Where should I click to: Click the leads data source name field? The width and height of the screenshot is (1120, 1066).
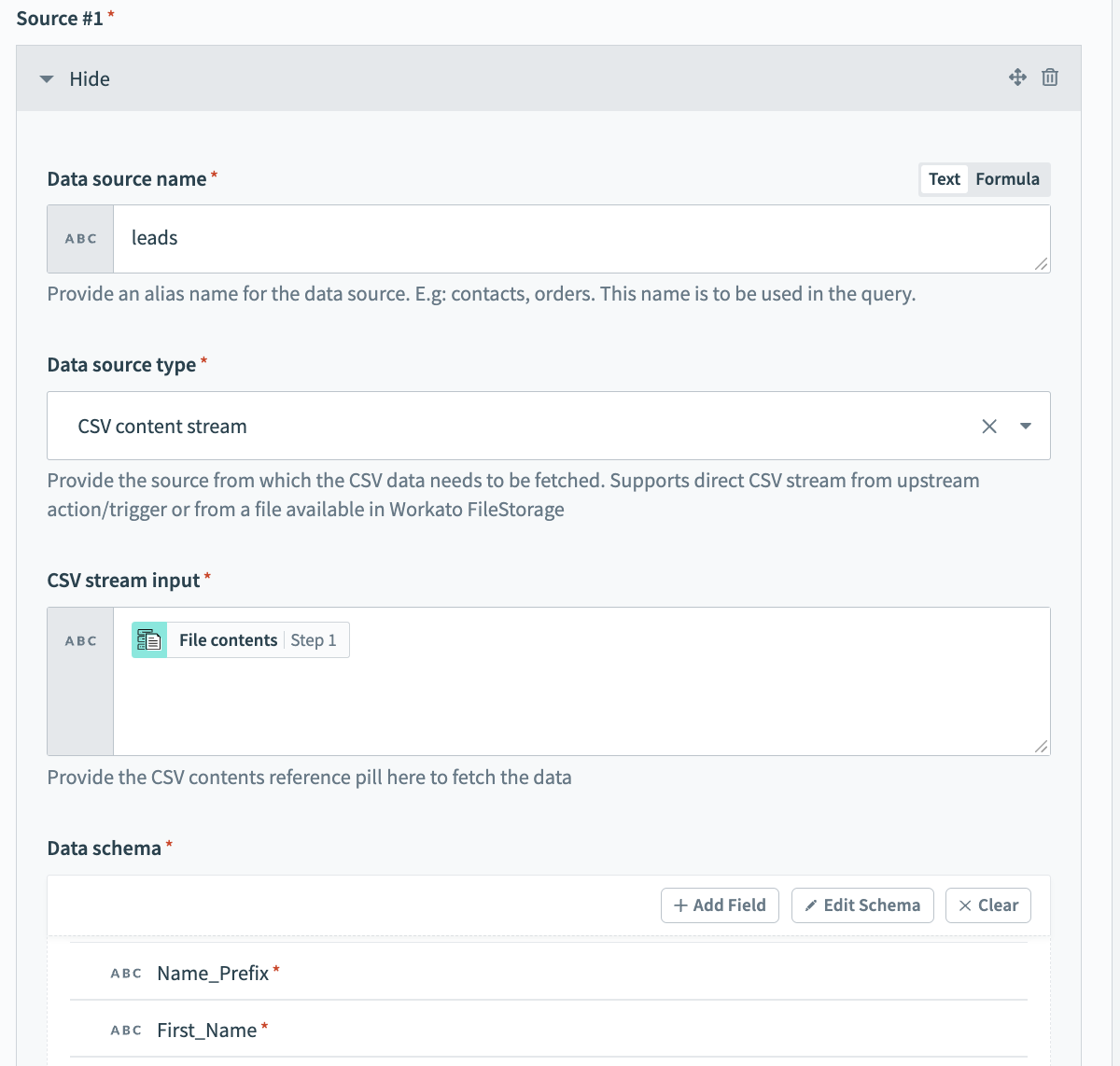[579, 239]
